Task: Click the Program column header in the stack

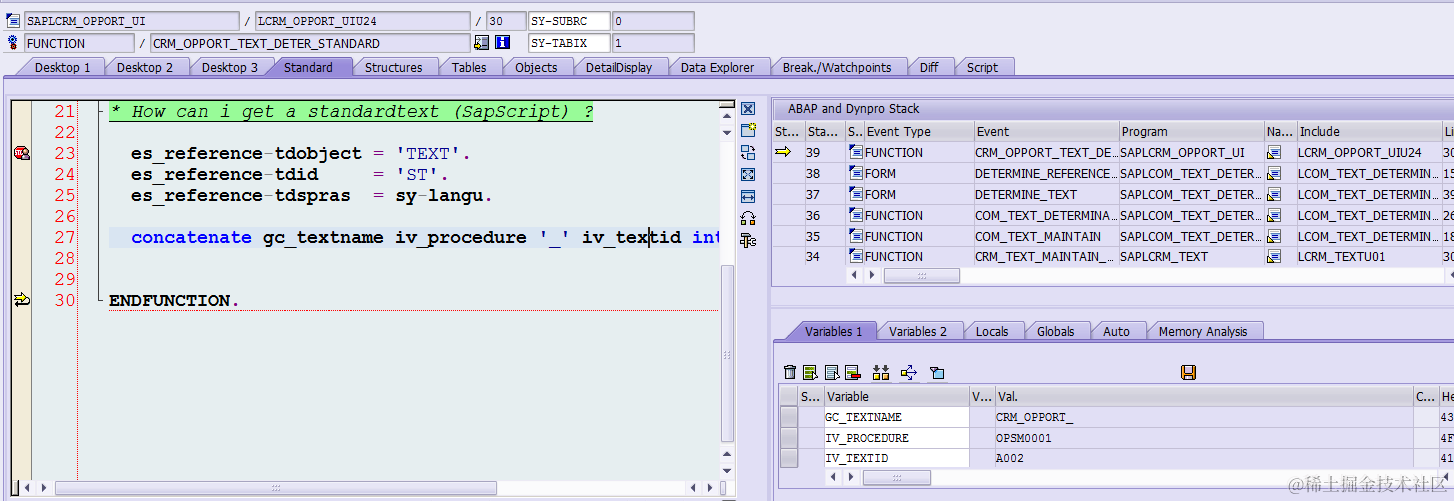Action: (1191, 131)
